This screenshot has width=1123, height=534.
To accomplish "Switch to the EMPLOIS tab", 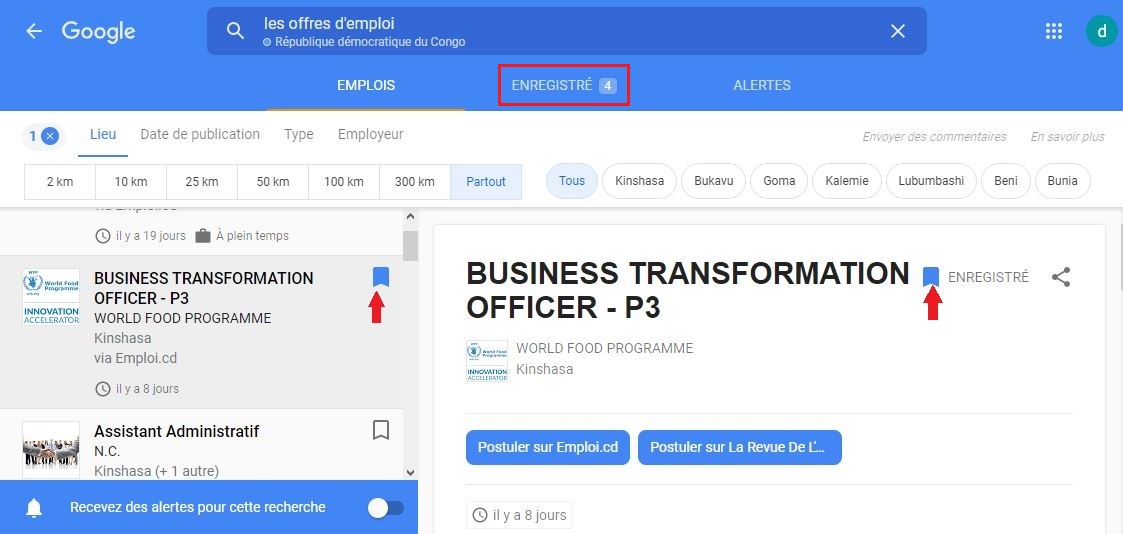I will click(366, 85).
